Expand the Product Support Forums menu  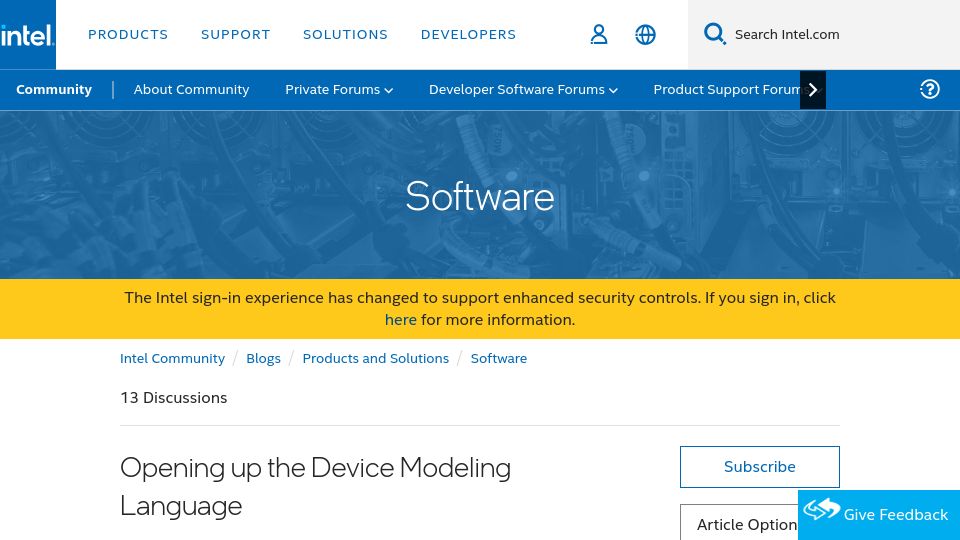pos(727,89)
